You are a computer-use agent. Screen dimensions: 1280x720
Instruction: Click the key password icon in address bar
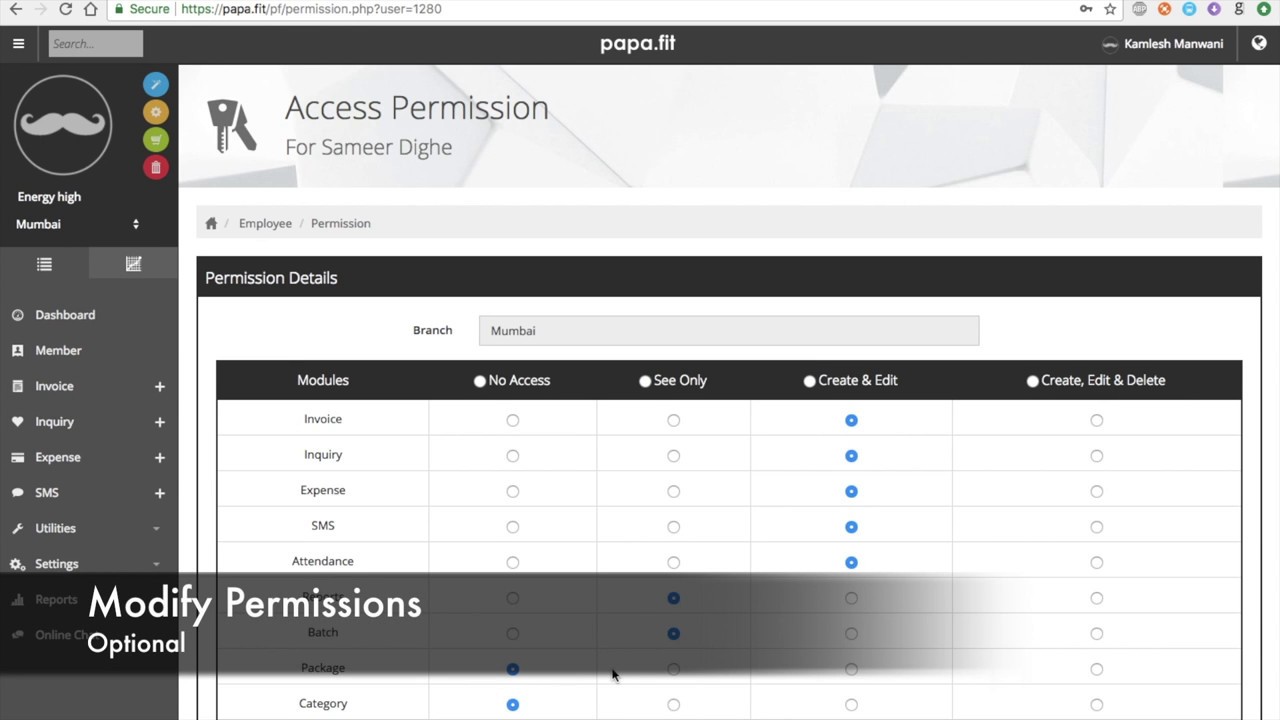click(x=1086, y=9)
